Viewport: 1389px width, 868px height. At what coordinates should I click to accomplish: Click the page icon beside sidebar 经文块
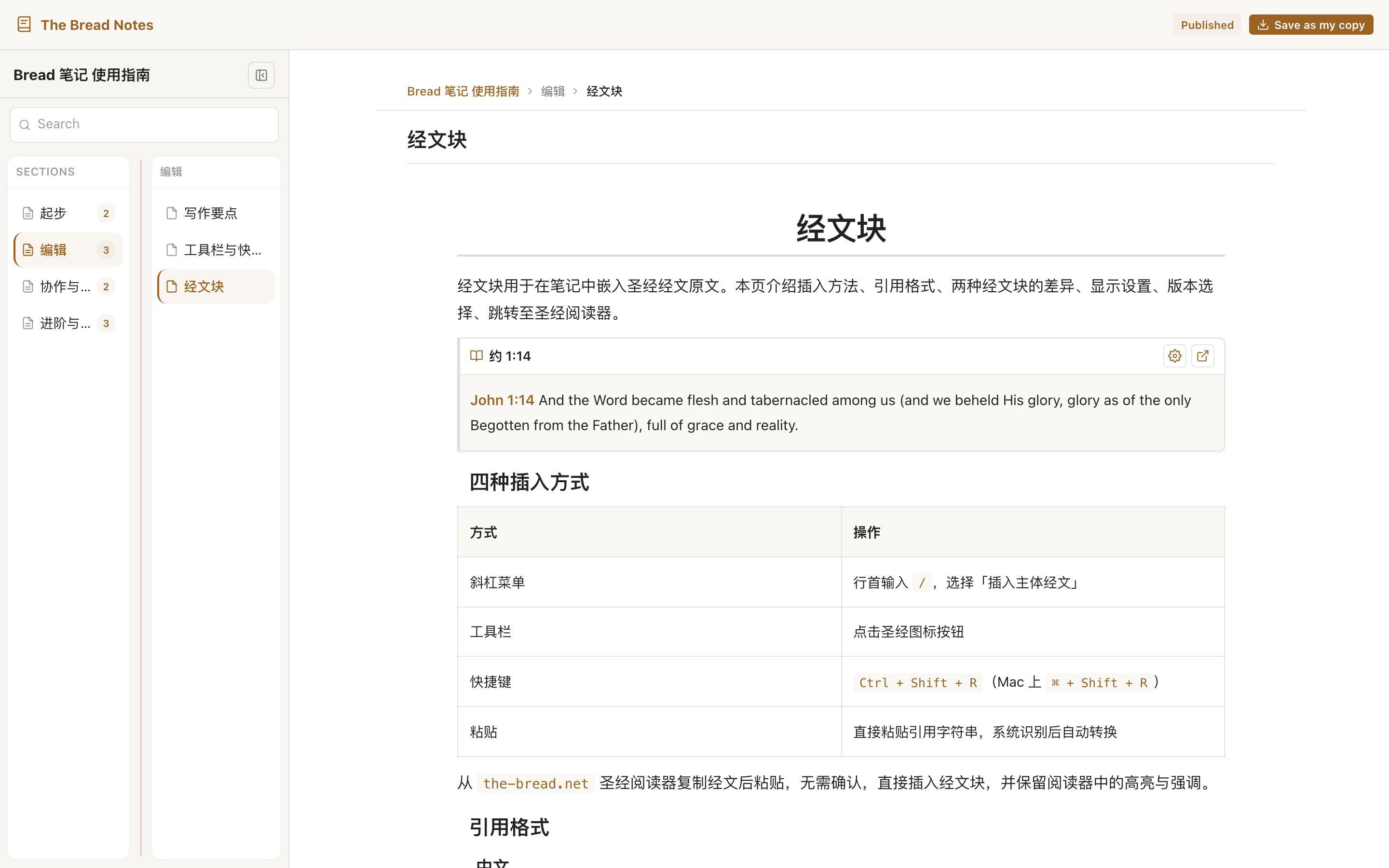[x=171, y=286]
